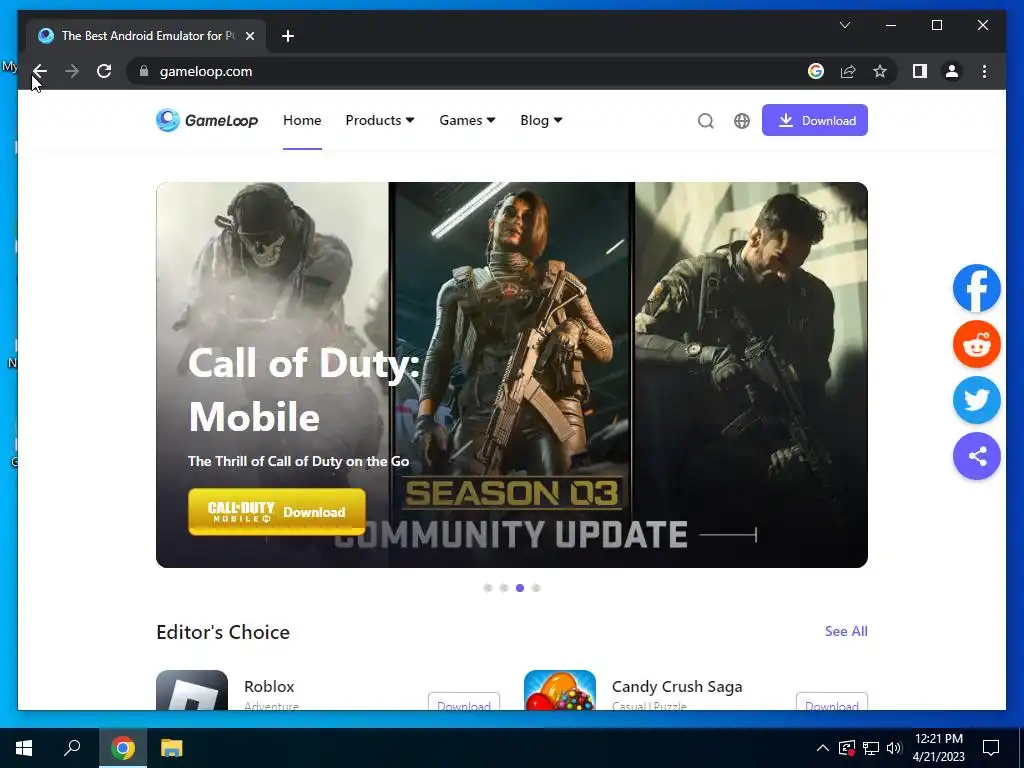
Task: Reload the gameloop.com page
Action: [x=104, y=71]
